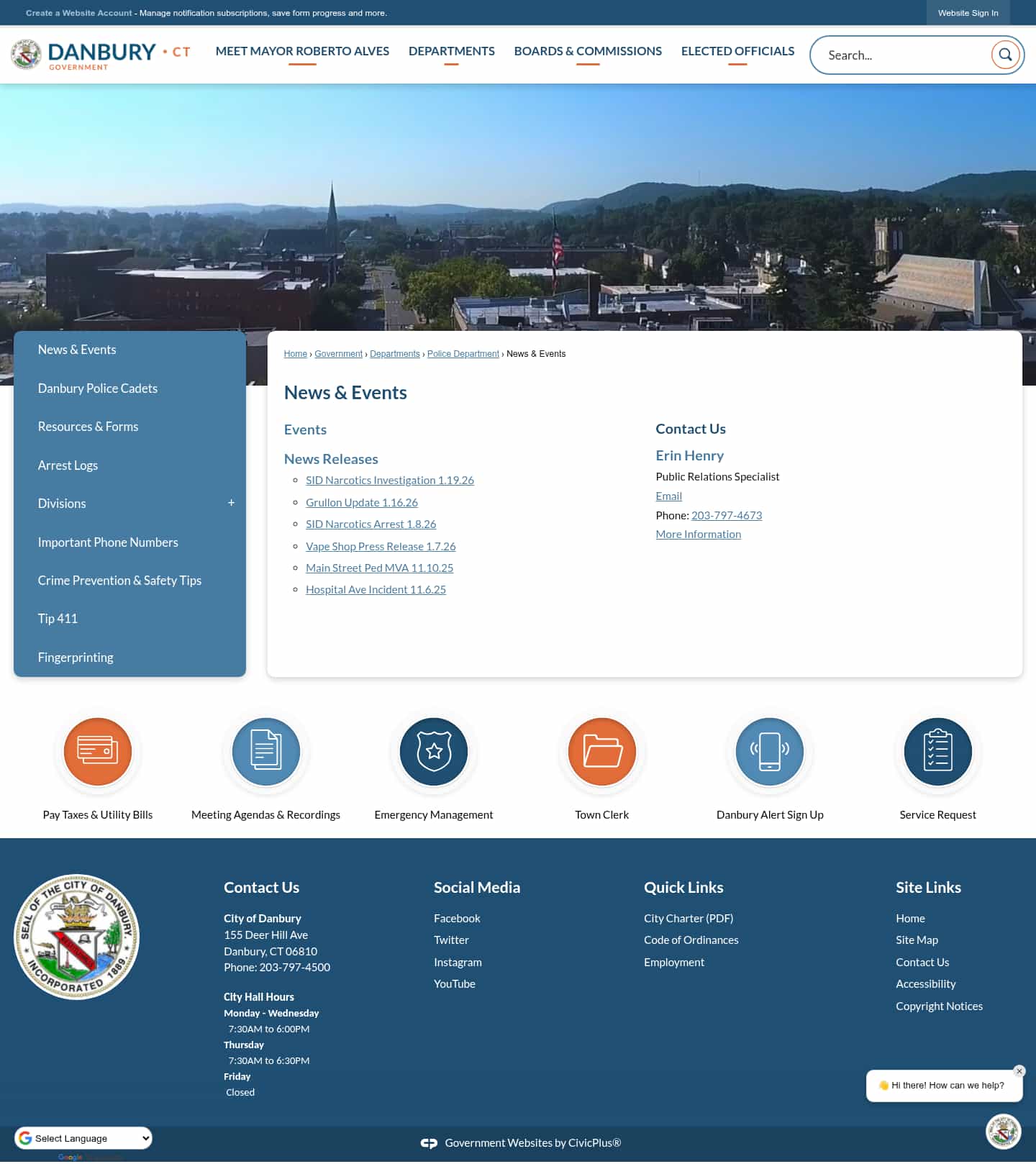Open SID Narcotics Arrest 1.8.26 release

pos(371,524)
